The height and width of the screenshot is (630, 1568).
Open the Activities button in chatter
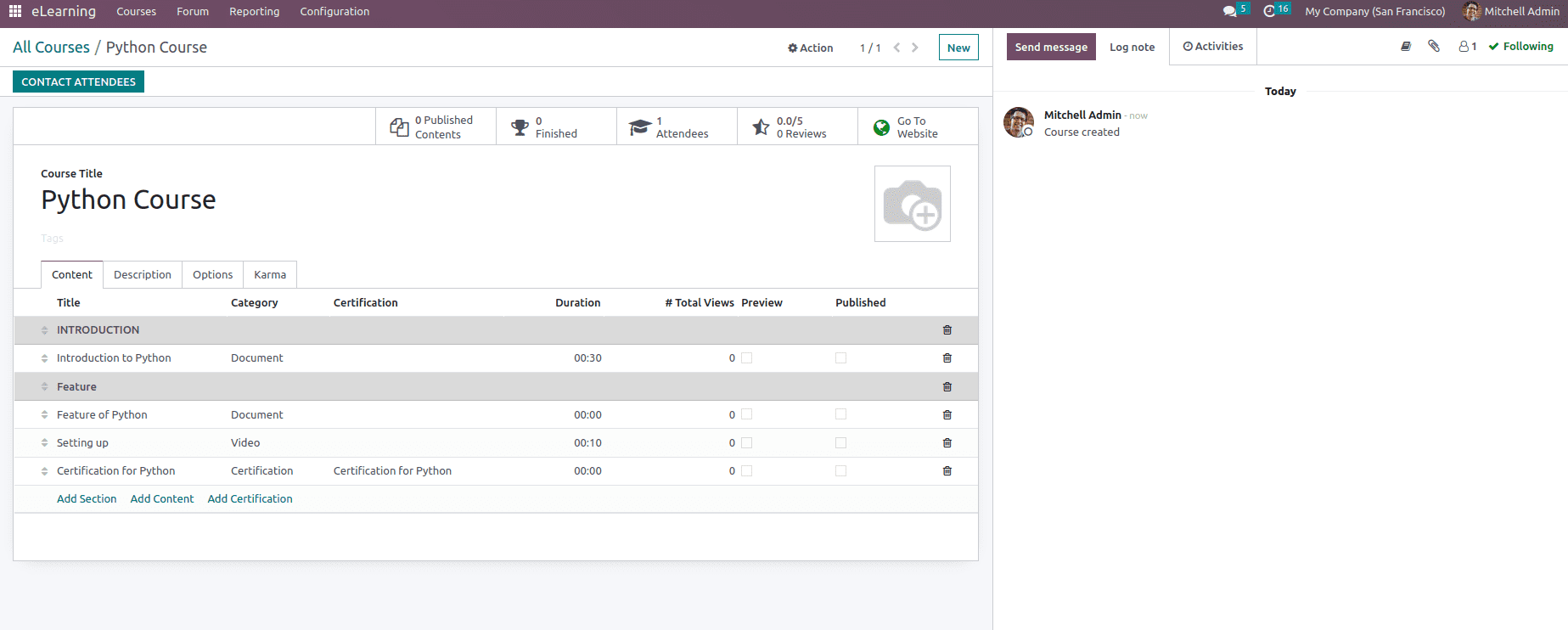(1213, 47)
